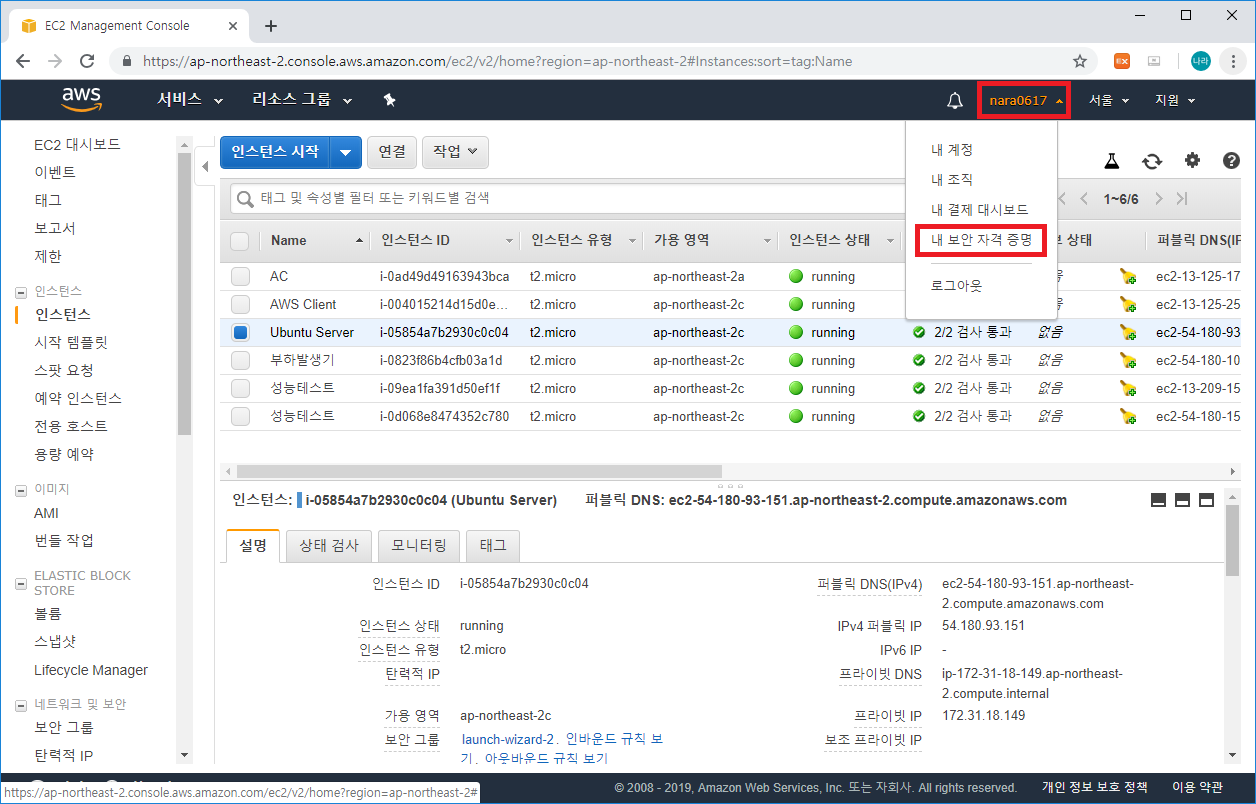
Task: Collapse the 인스턴스 sidebar section
Action: [21, 292]
